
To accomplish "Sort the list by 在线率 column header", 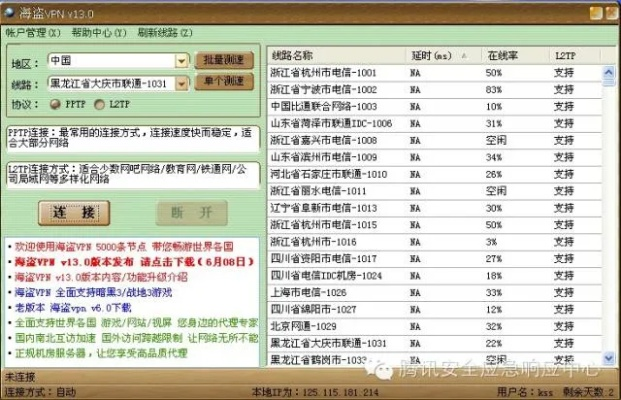I will (x=513, y=56).
